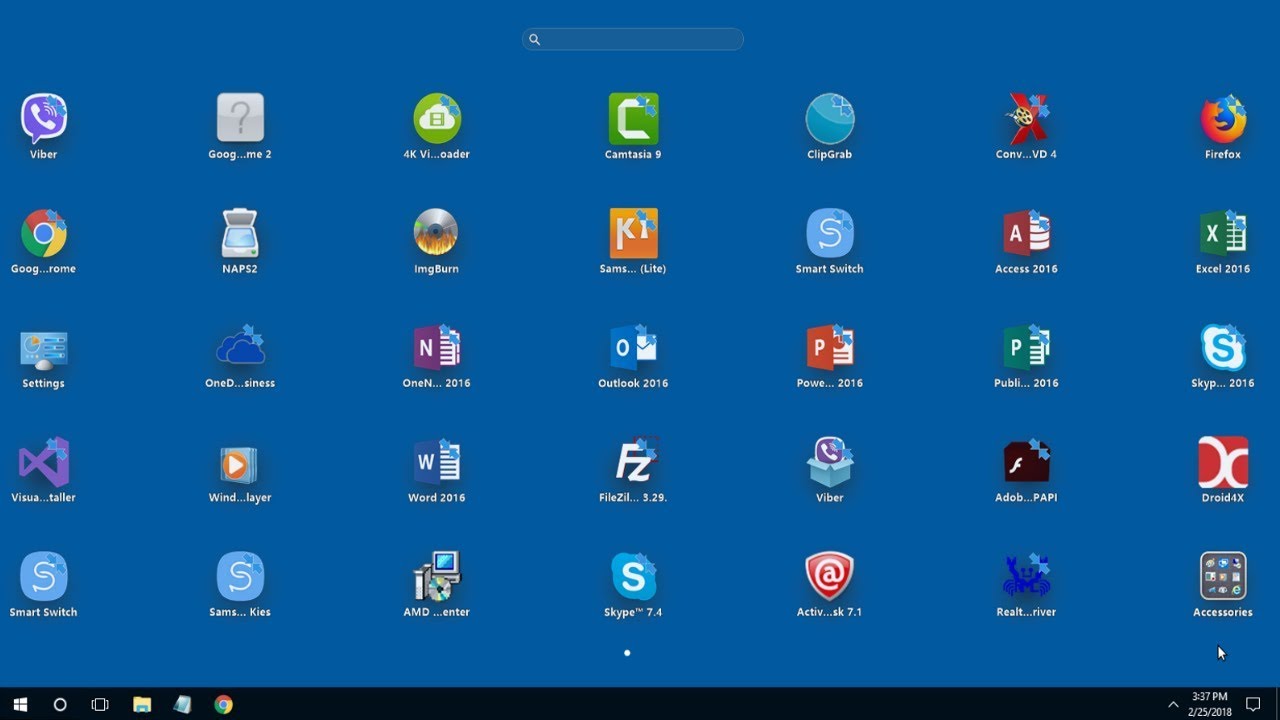
Task: Click the Chrome taskbar icon
Action: point(223,704)
